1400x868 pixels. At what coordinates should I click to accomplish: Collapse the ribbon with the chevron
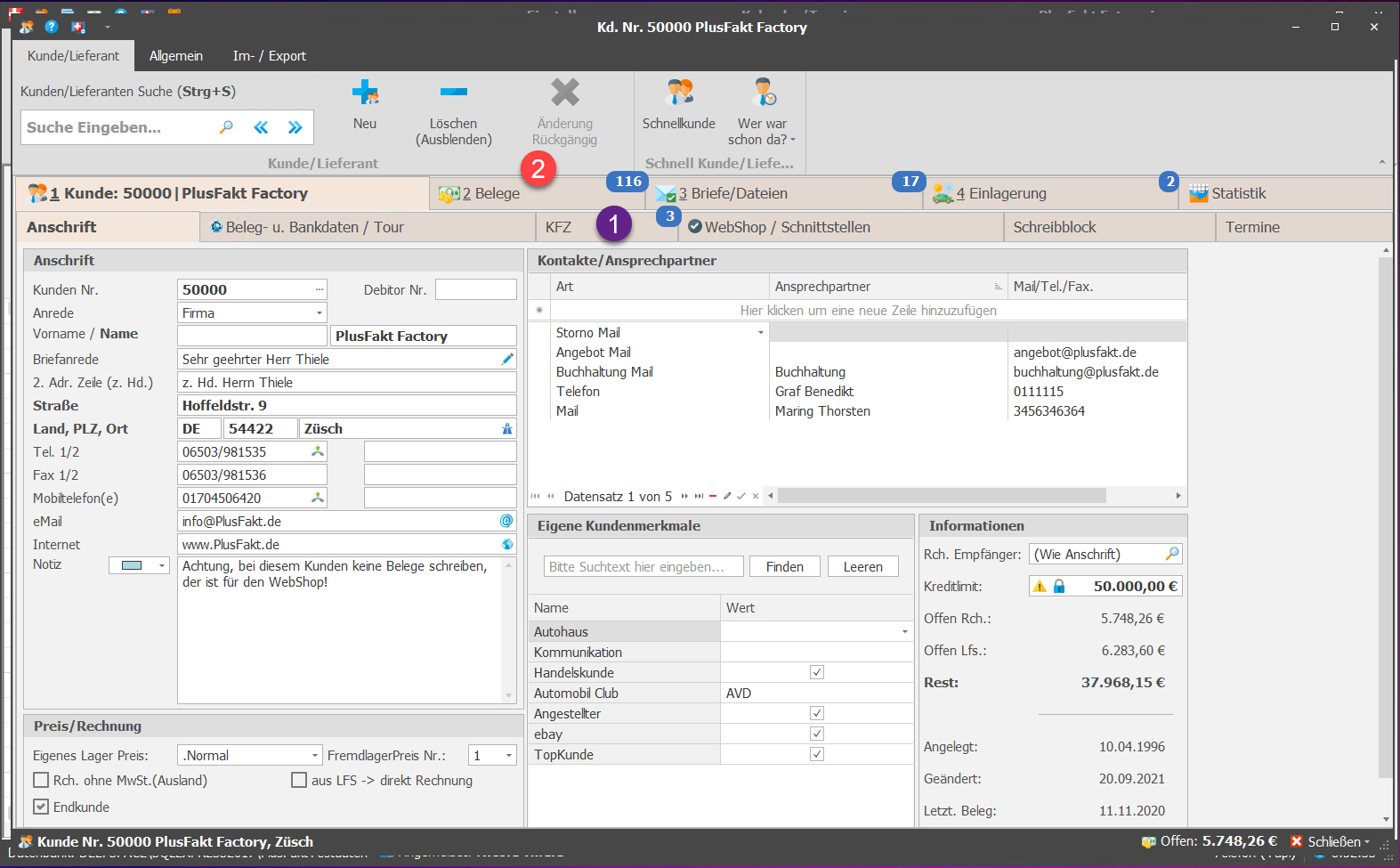point(1381,162)
